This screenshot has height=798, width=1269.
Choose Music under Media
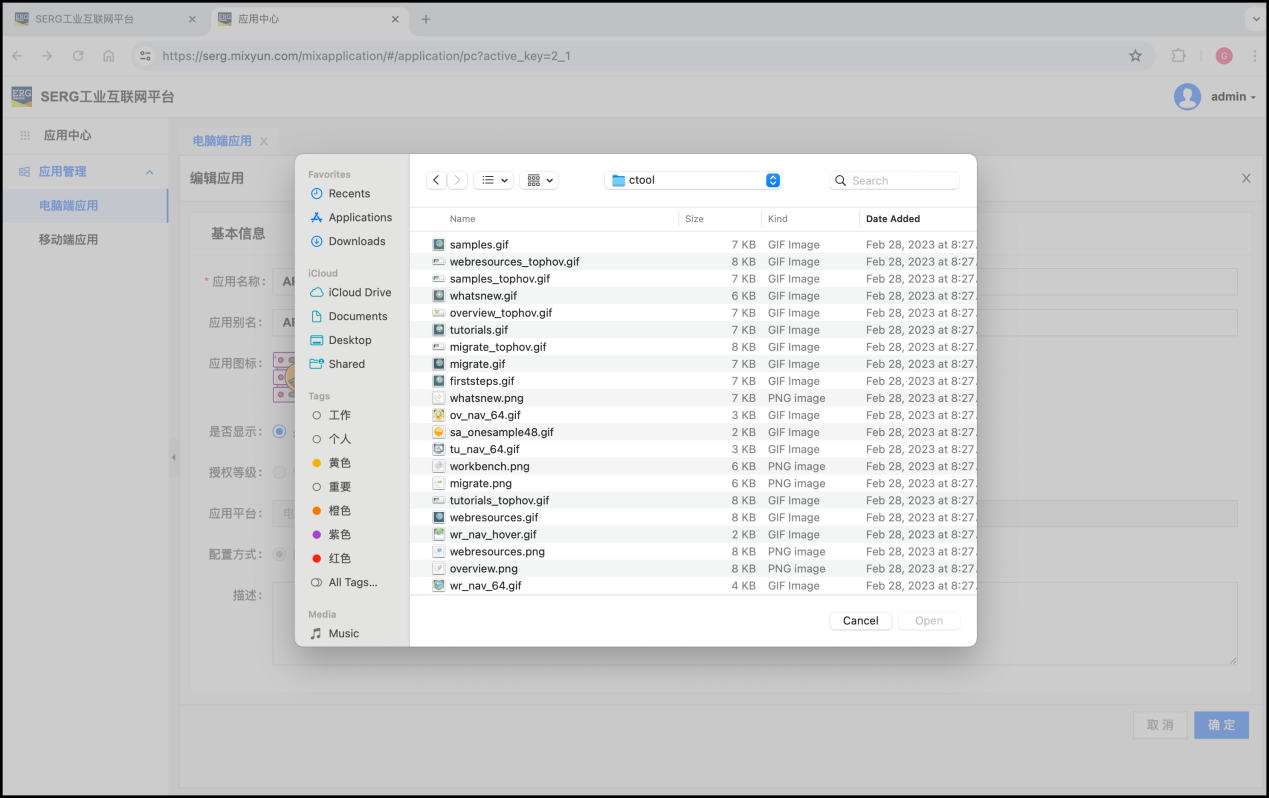point(343,634)
